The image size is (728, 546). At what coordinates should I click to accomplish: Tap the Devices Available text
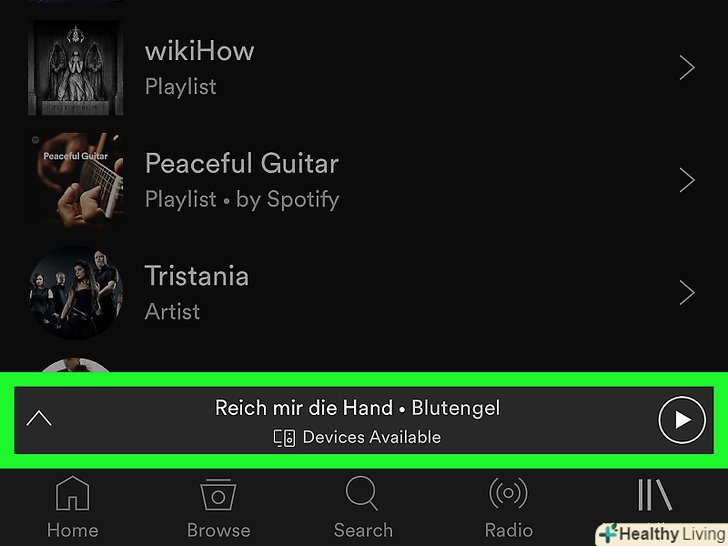371,437
